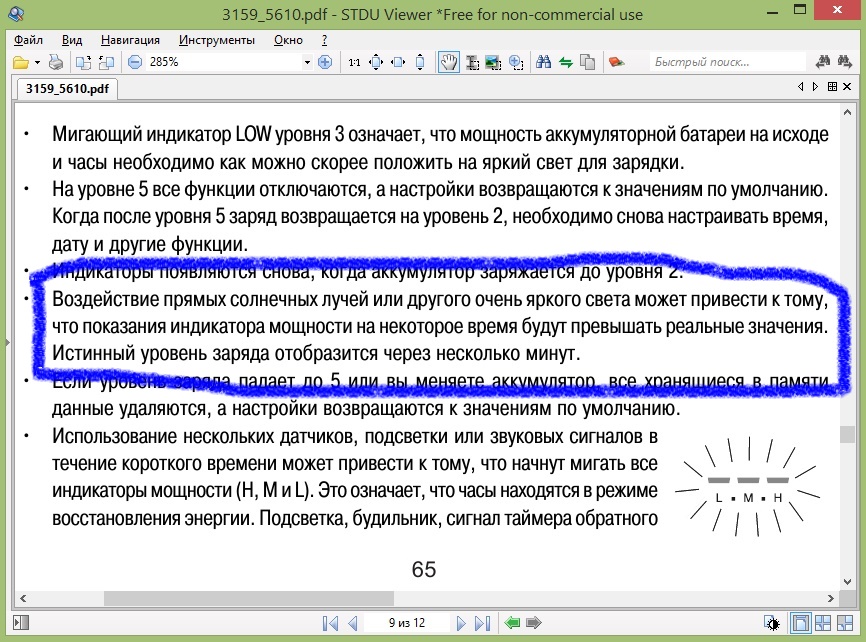Click the zoom in plus button
866x642 pixels.
[x=324, y=62]
